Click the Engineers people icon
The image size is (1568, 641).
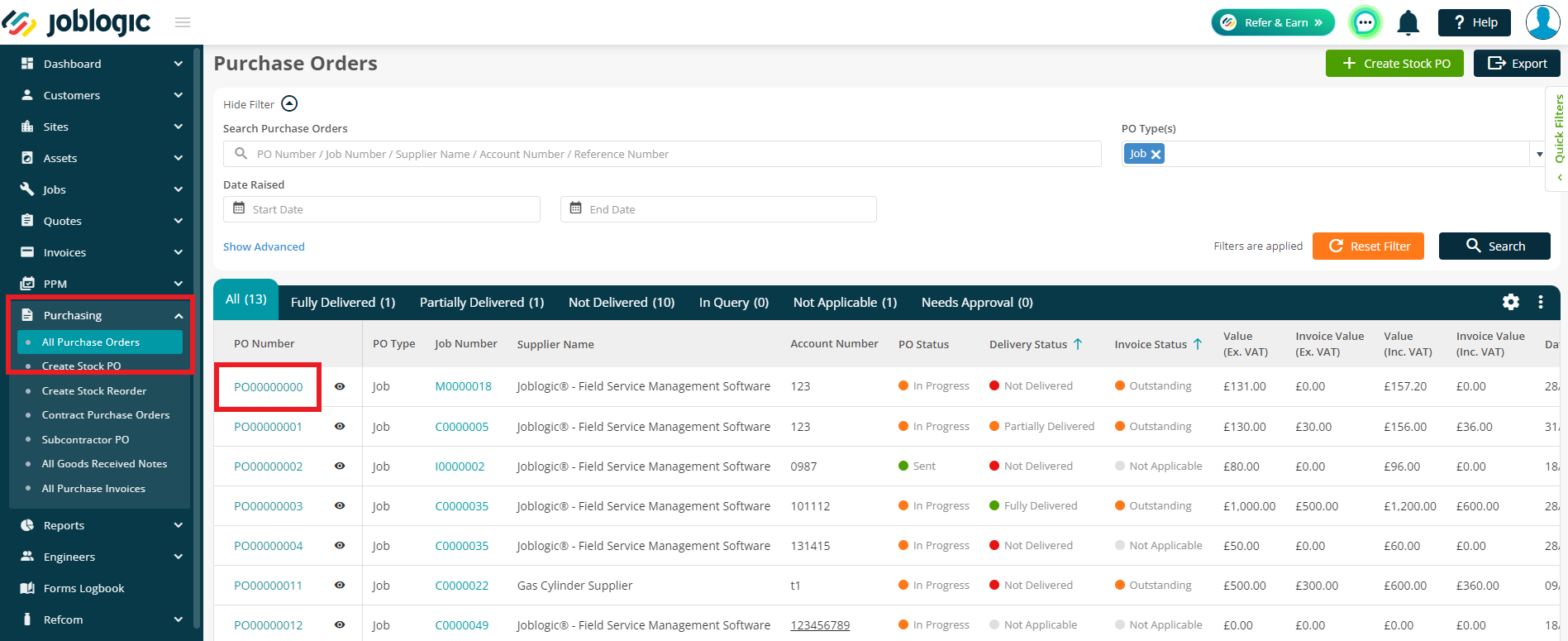(27, 557)
